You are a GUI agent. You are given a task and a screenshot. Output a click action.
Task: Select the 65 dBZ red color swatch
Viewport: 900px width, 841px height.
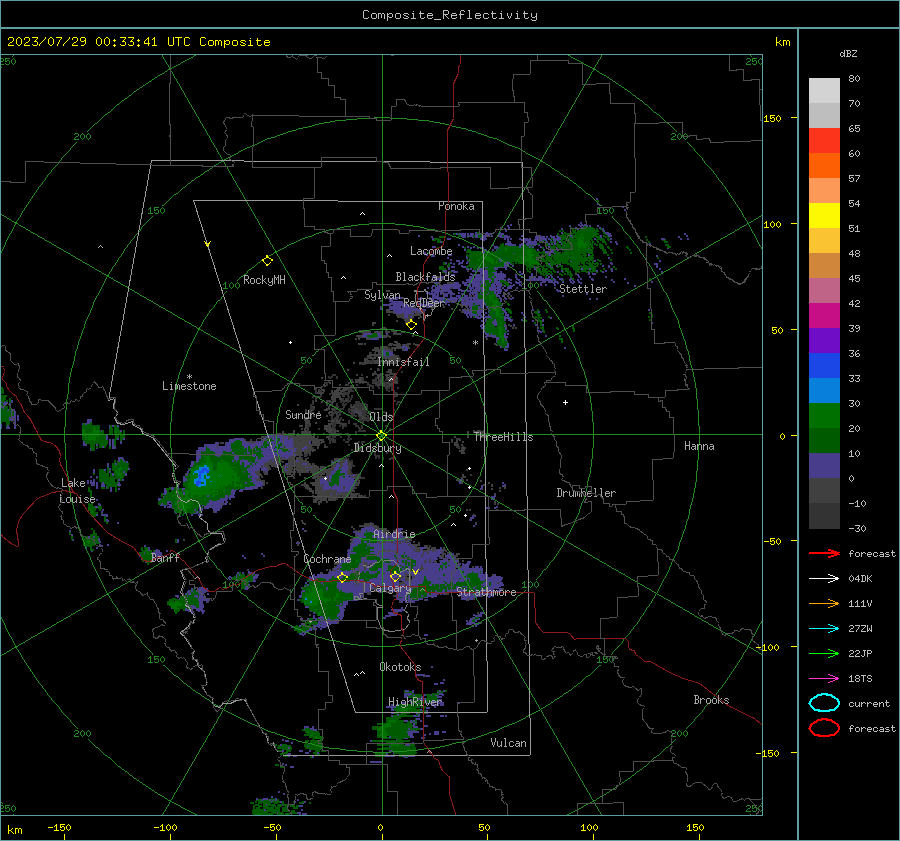tap(824, 140)
